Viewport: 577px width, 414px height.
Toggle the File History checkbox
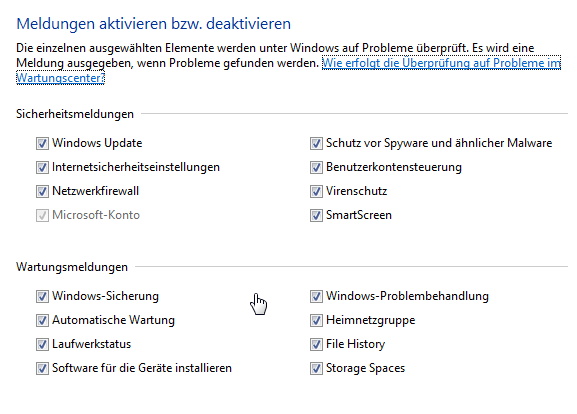pos(316,344)
